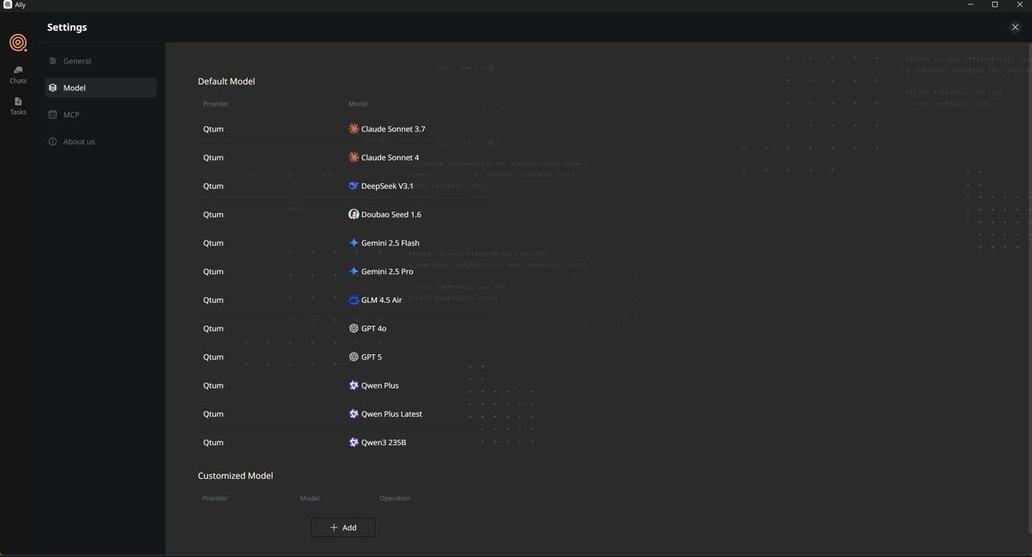Screen dimensions: 1032x557
Task: Click the Model cube icon
Action: point(53,88)
